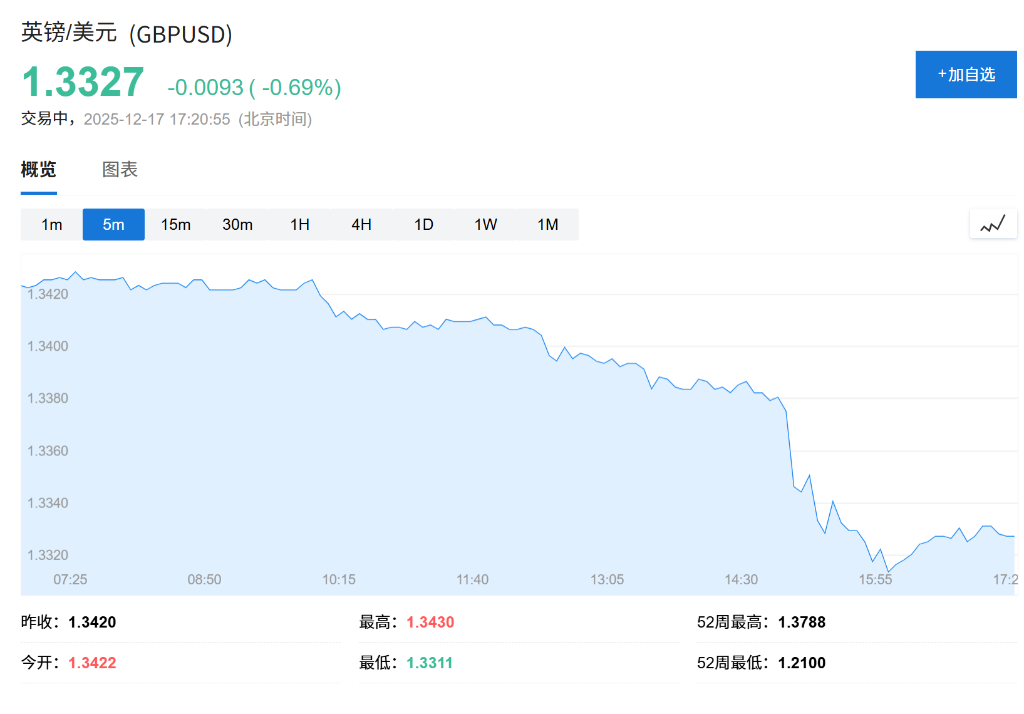Switch to the 15m timeframe

(176, 224)
